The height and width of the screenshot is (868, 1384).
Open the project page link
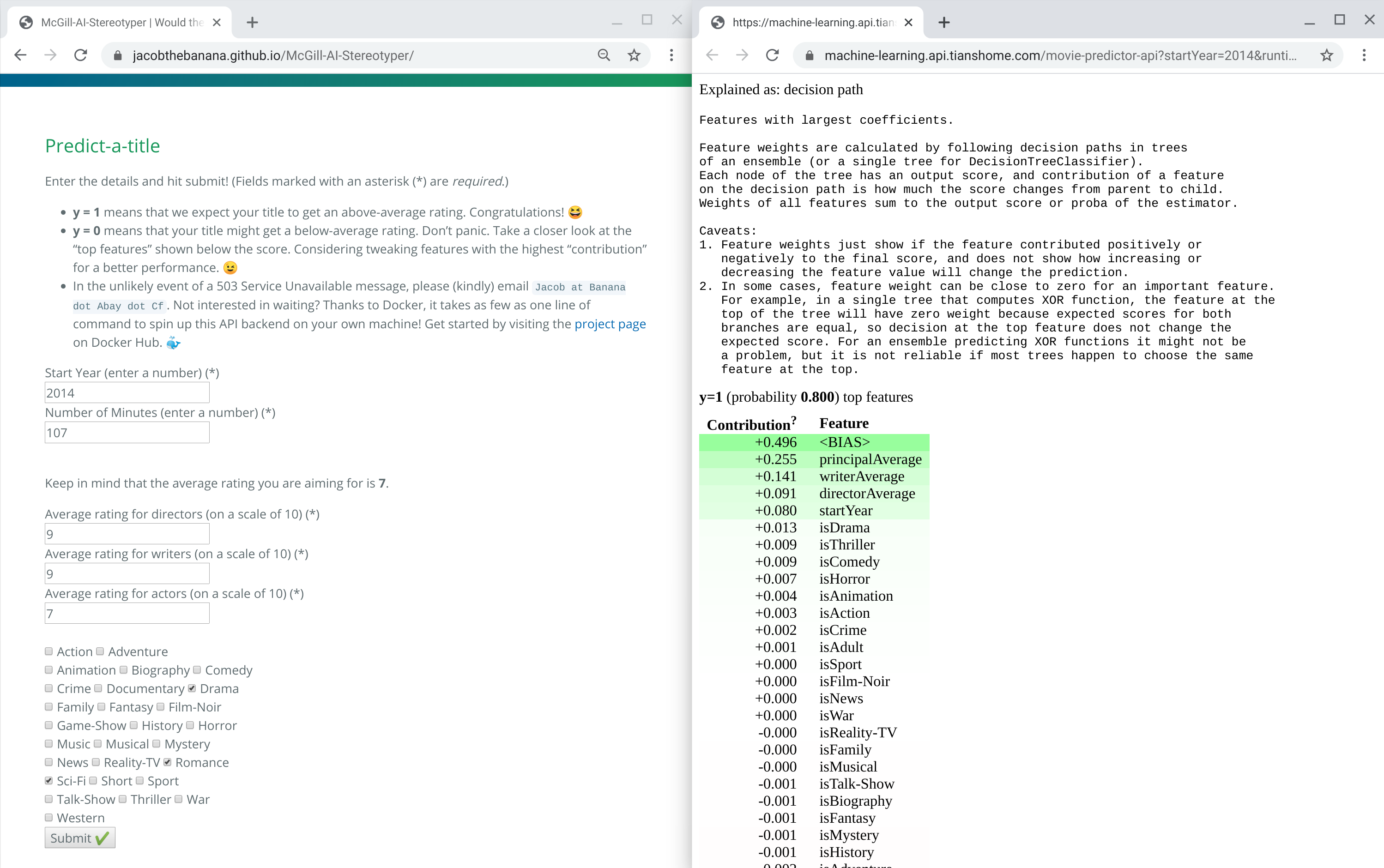(610, 324)
